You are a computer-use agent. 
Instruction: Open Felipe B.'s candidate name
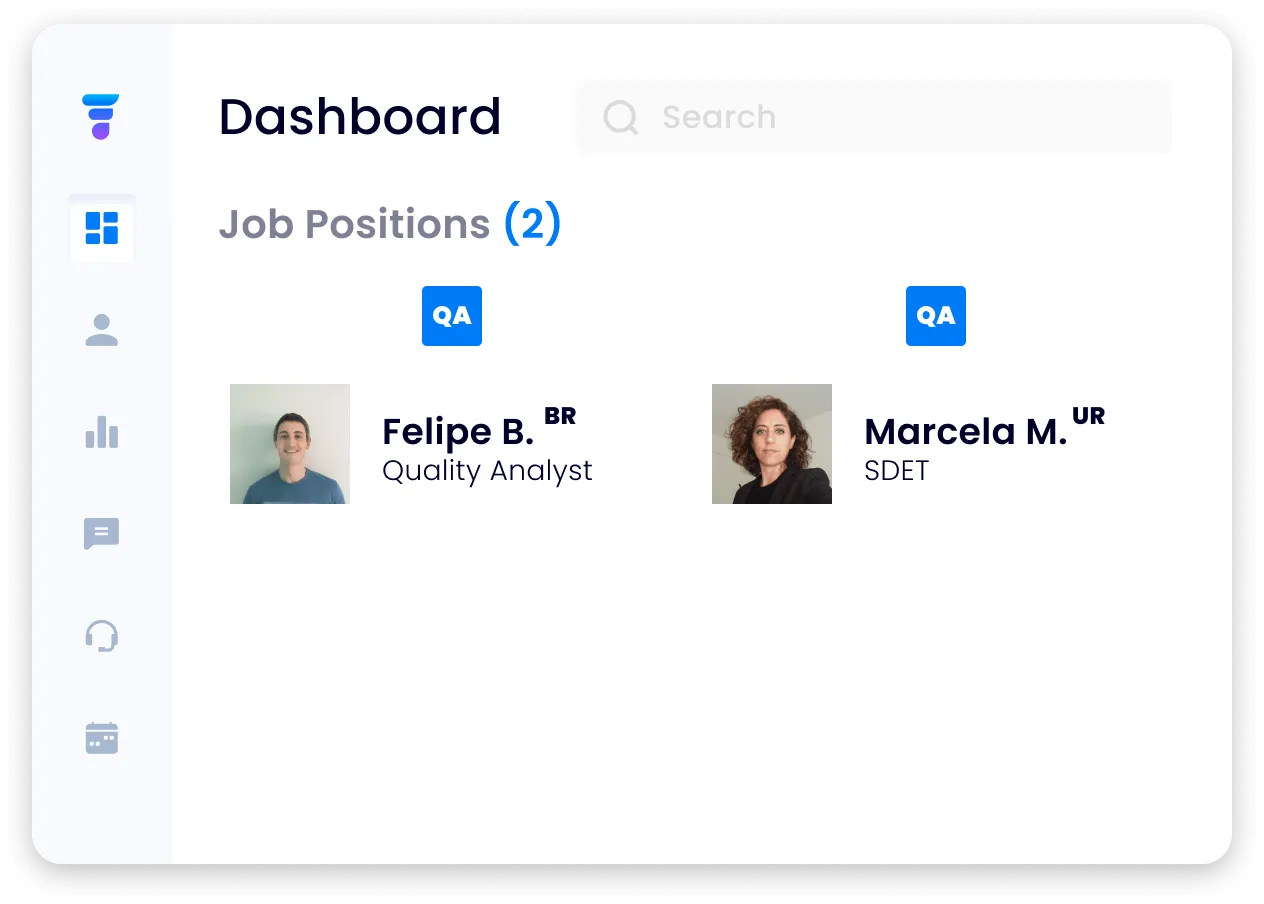click(x=456, y=431)
